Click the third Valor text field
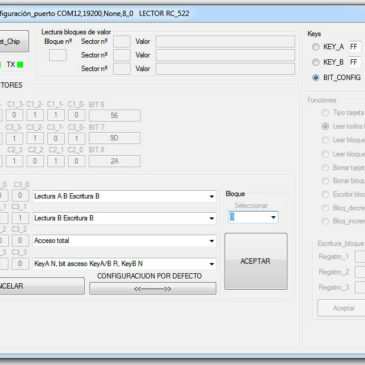The width and height of the screenshot is (365, 365). (x=225, y=69)
